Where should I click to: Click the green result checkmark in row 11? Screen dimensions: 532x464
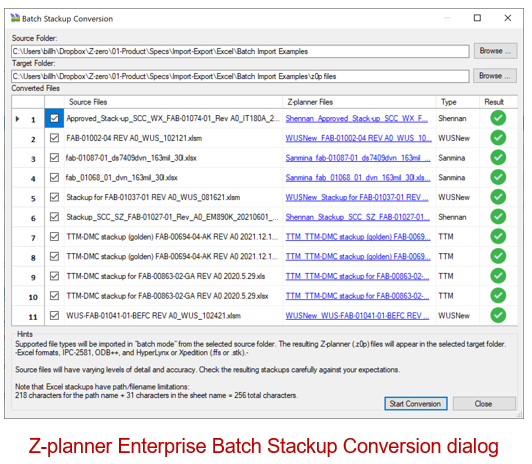click(498, 315)
